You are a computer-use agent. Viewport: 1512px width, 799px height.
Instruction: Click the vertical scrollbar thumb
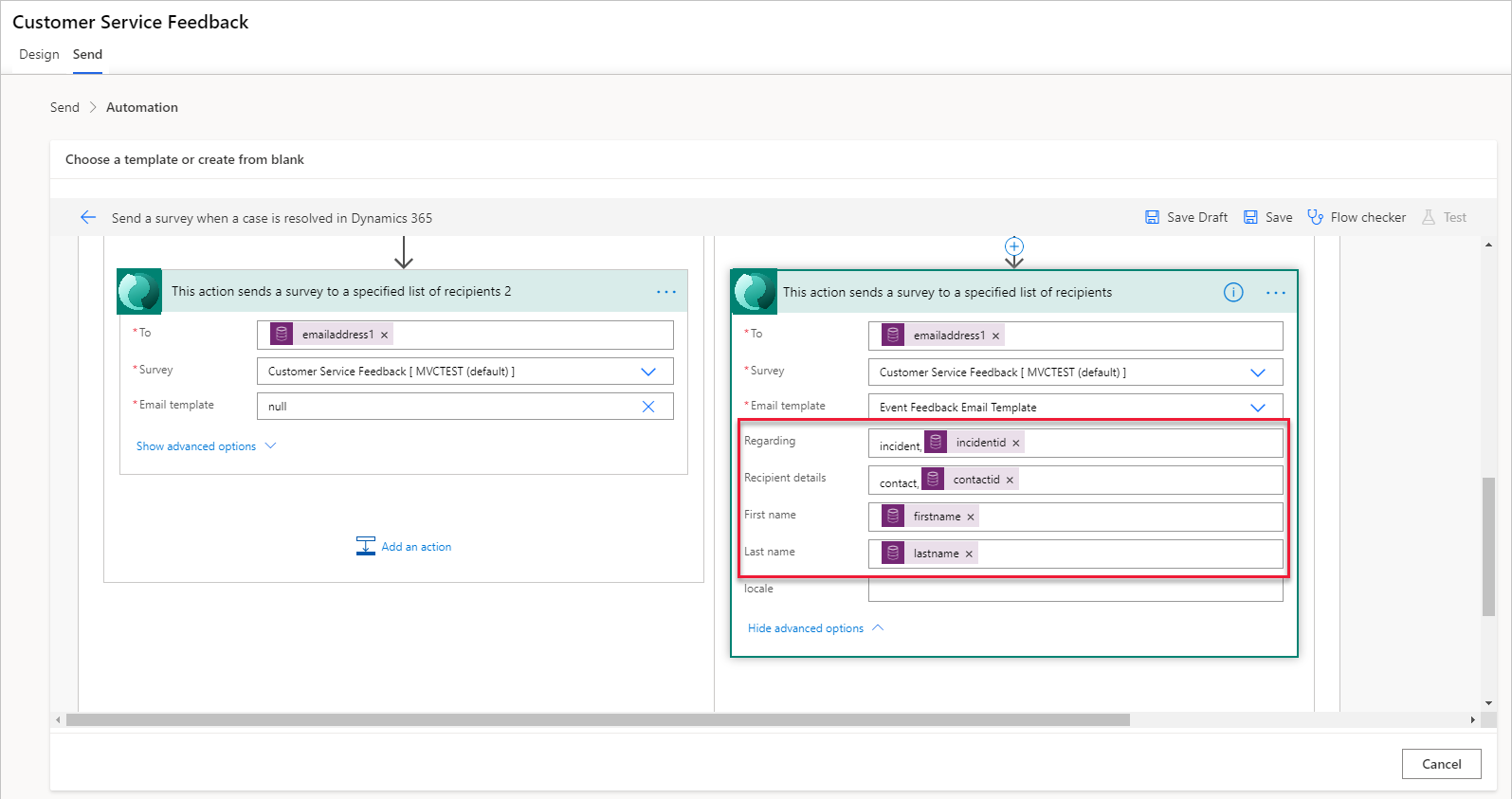point(1488,547)
